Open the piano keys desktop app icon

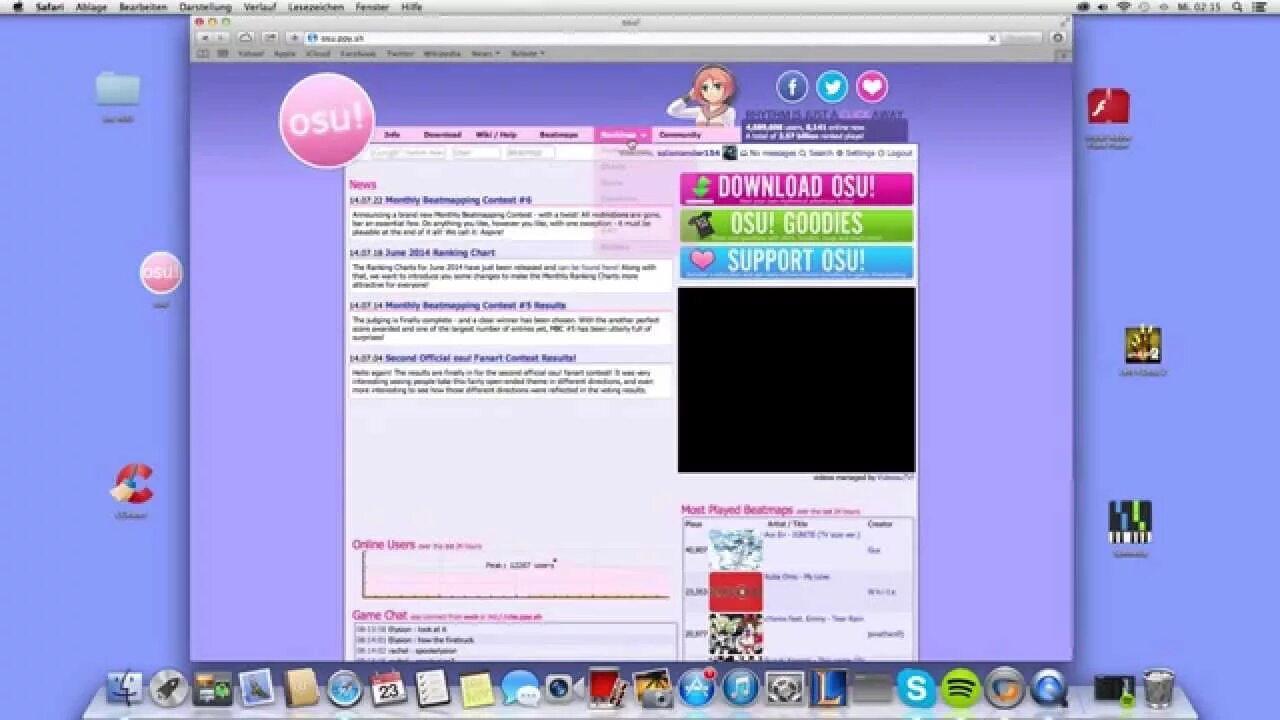(x=1130, y=522)
